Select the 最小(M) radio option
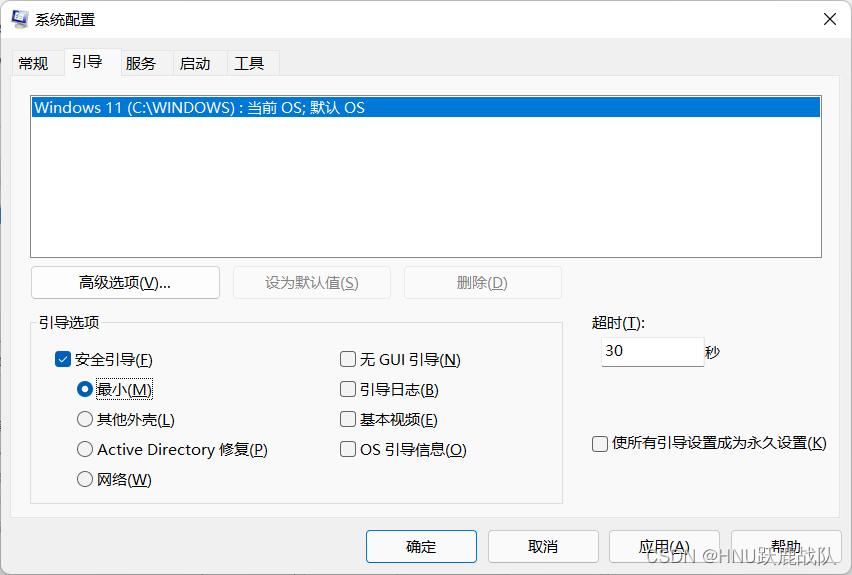The image size is (852, 575). 85,389
